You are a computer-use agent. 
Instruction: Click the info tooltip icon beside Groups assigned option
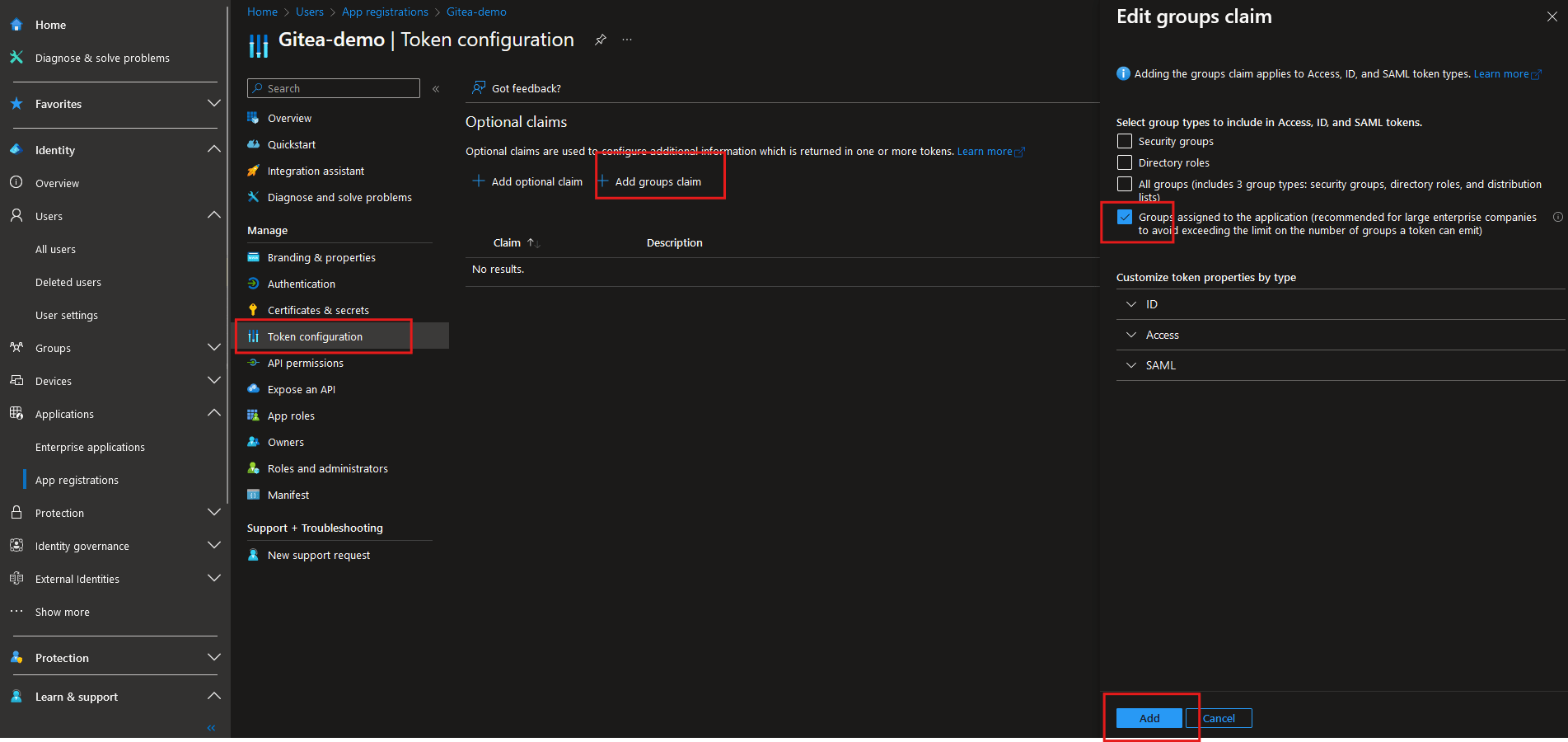coord(1558,218)
